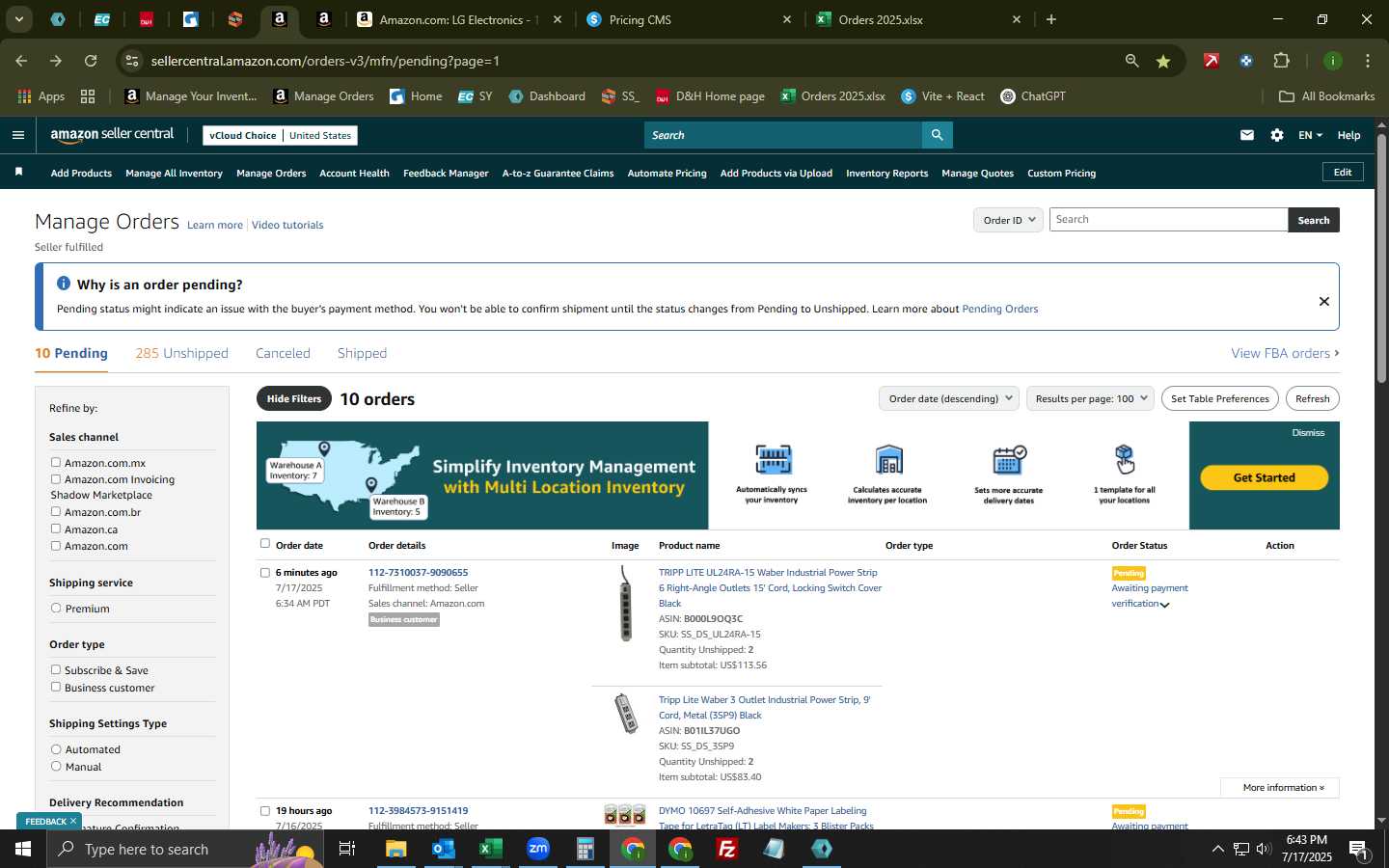This screenshot has width=1389, height=868.
Task: Show hidden system tray icons chevron
Action: click(x=1217, y=849)
